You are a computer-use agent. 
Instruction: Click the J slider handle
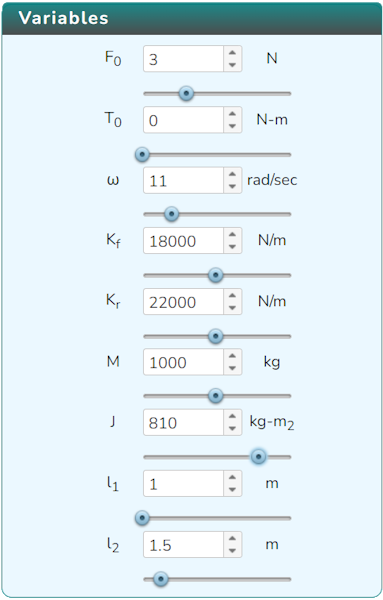pyautogui.click(x=258, y=457)
